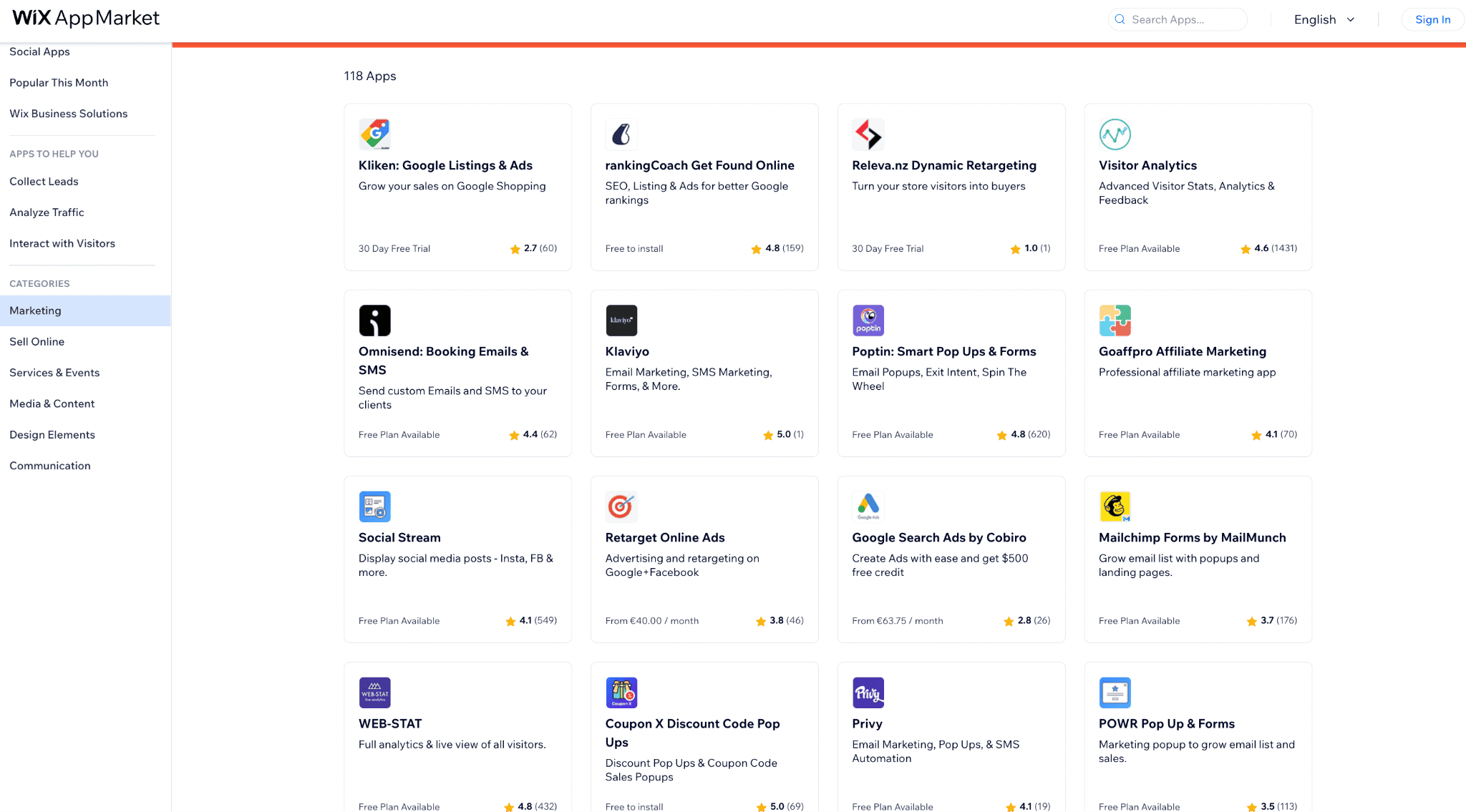Select Popular This Month sidebar item

[58, 82]
